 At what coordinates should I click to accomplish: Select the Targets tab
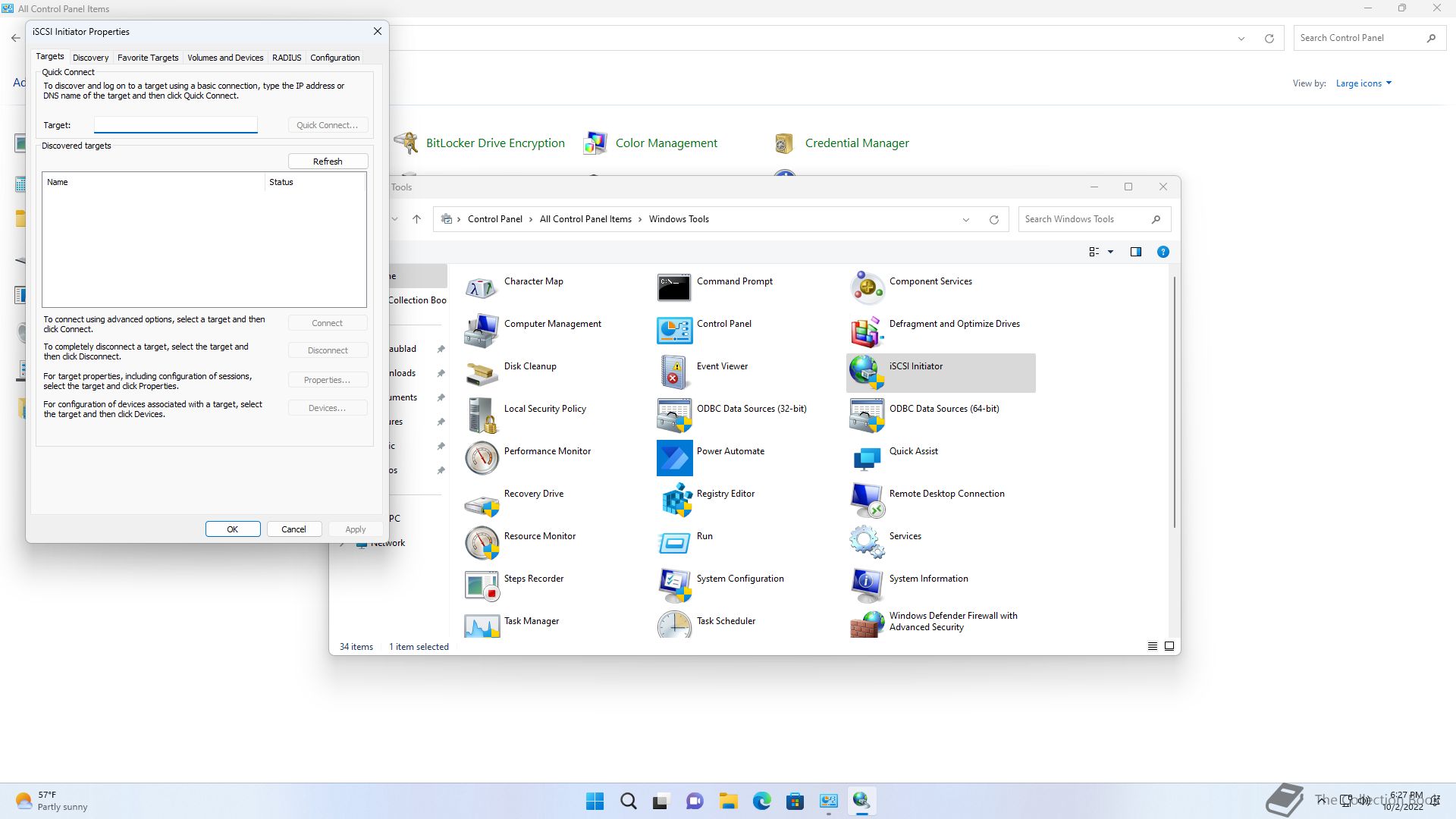point(50,57)
